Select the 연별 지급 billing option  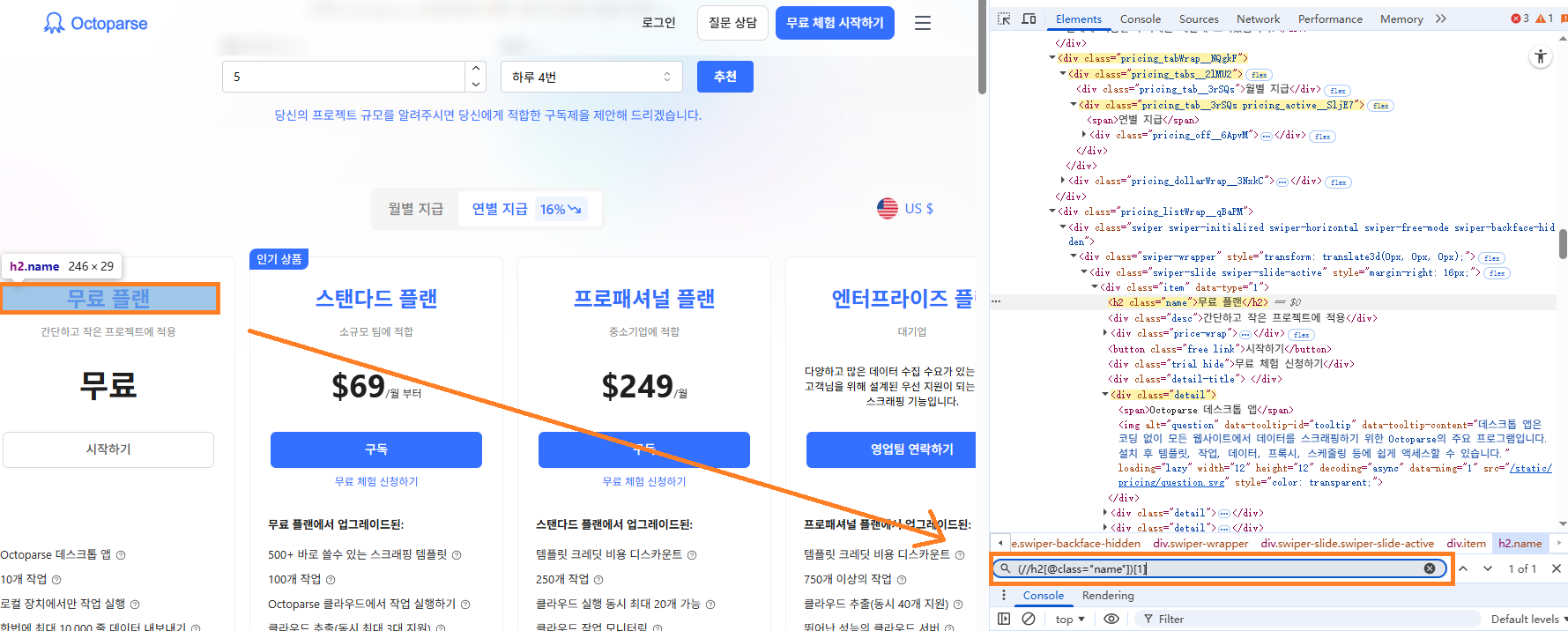click(500, 209)
